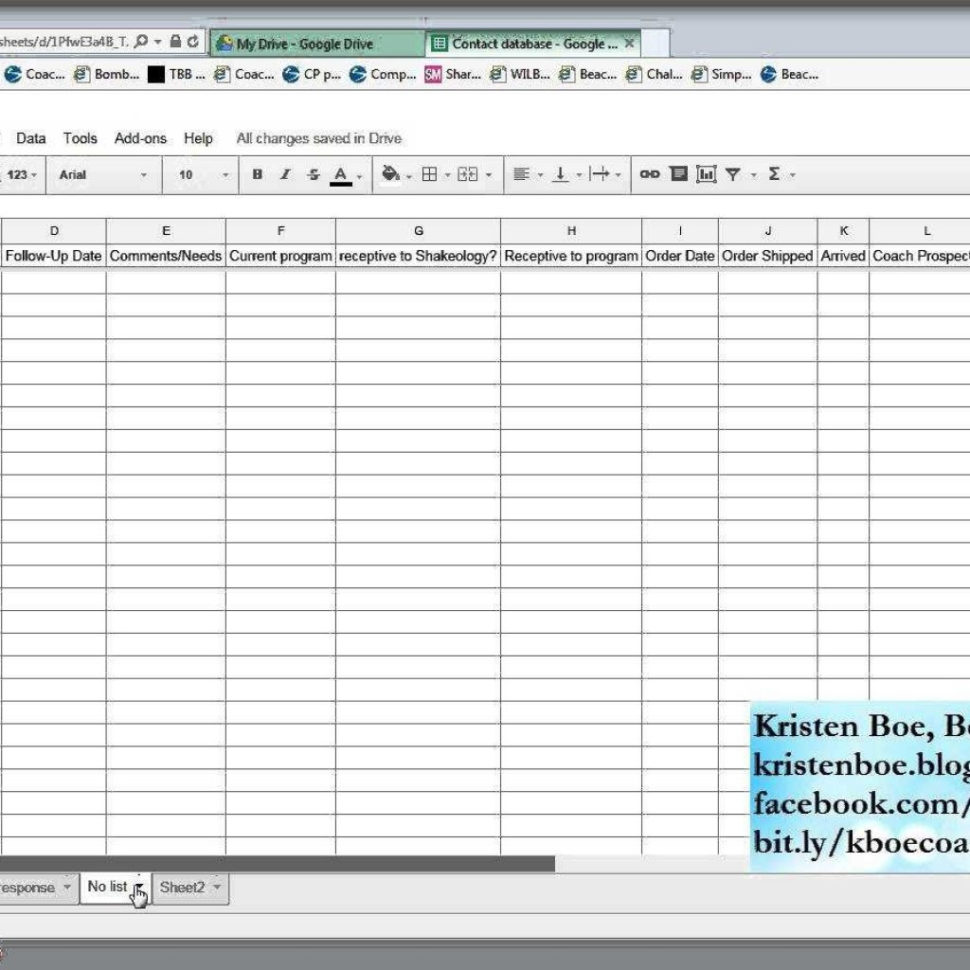Insert a link with the chain icon

(650, 174)
